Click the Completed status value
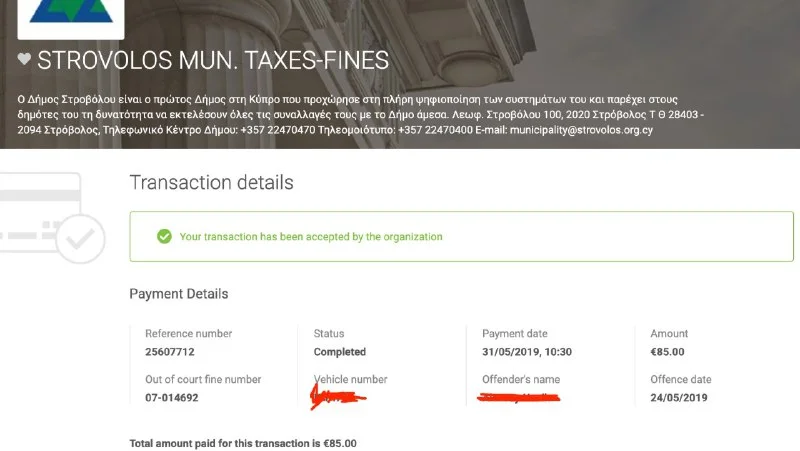The height and width of the screenshot is (451, 800). point(340,352)
